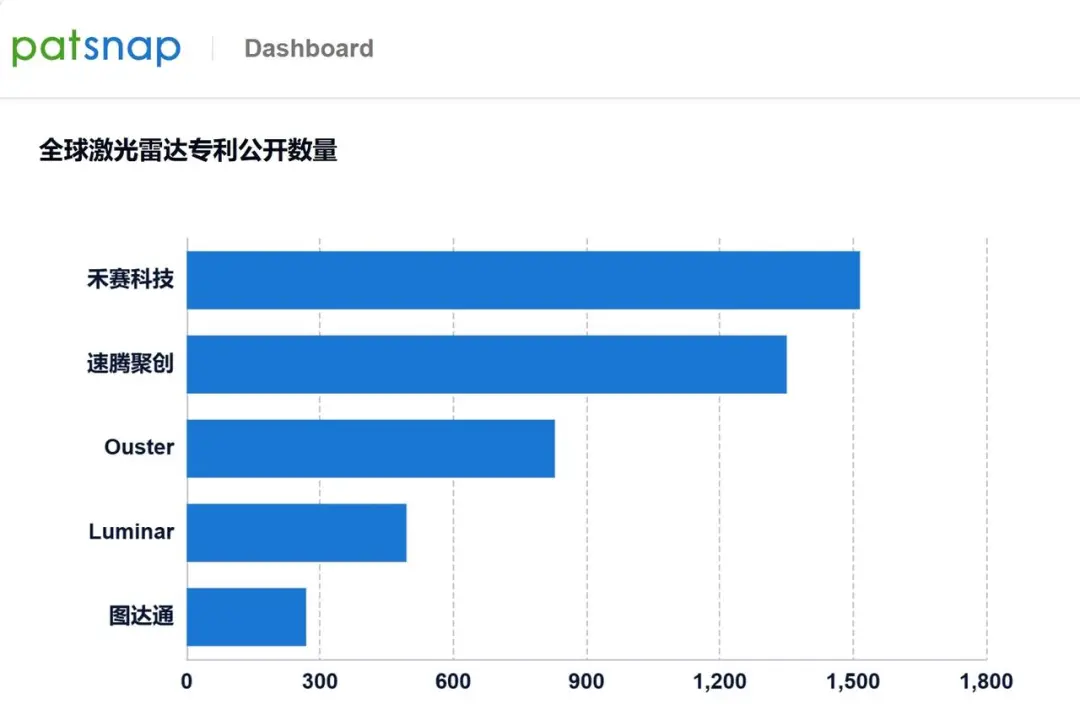Image resolution: width=1080 pixels, height=726 pixels.
Task: Click the 禾赛科技 axis label
Action: pos(130,279)
